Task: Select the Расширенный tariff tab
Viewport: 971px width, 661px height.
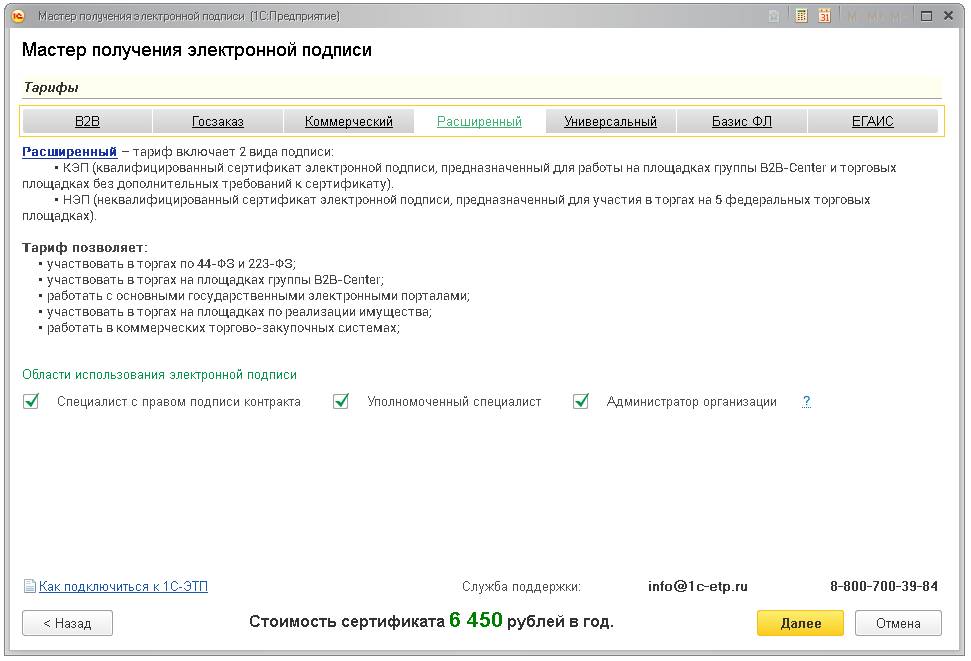Action: tap(479, 121)
